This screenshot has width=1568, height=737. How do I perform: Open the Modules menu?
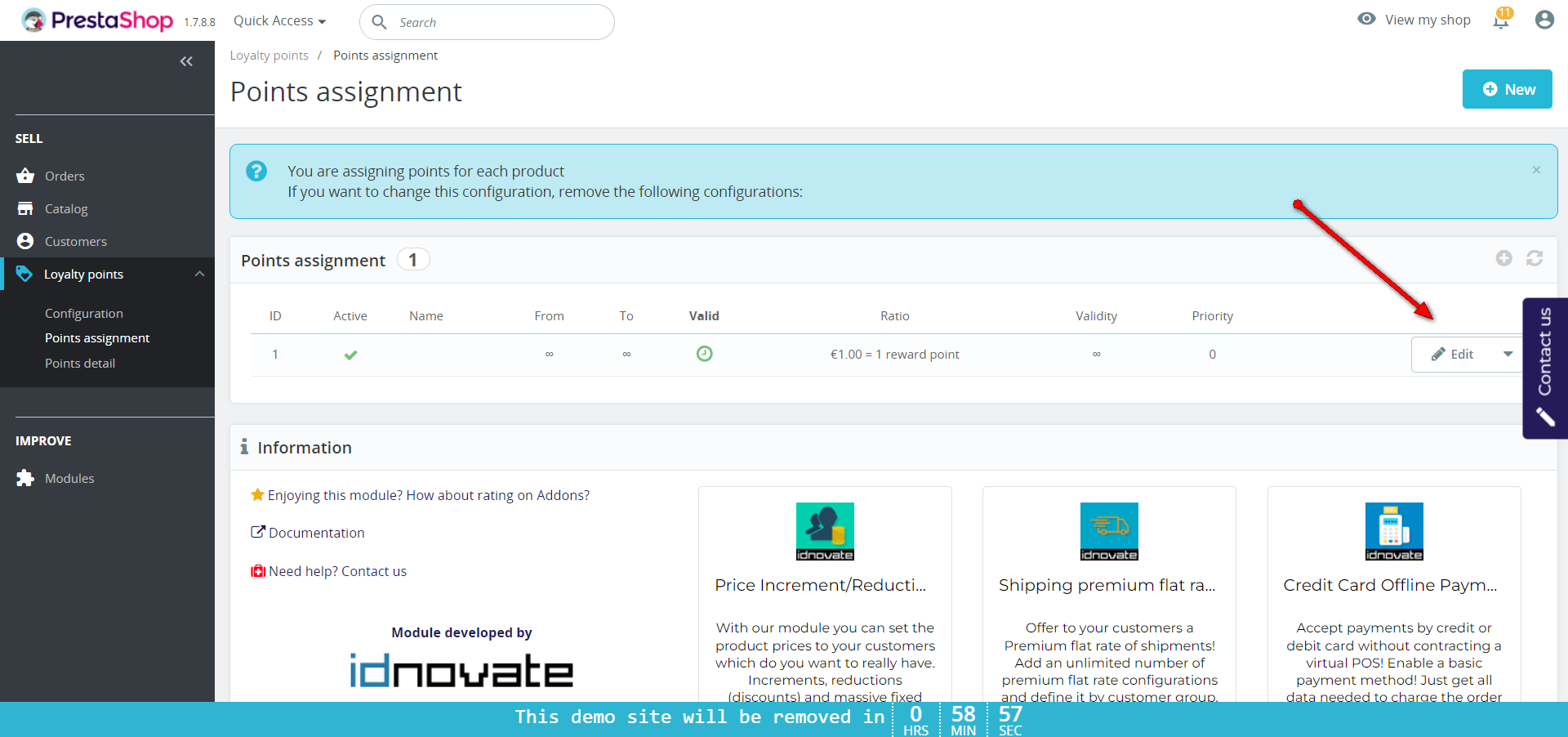(69, 478)
